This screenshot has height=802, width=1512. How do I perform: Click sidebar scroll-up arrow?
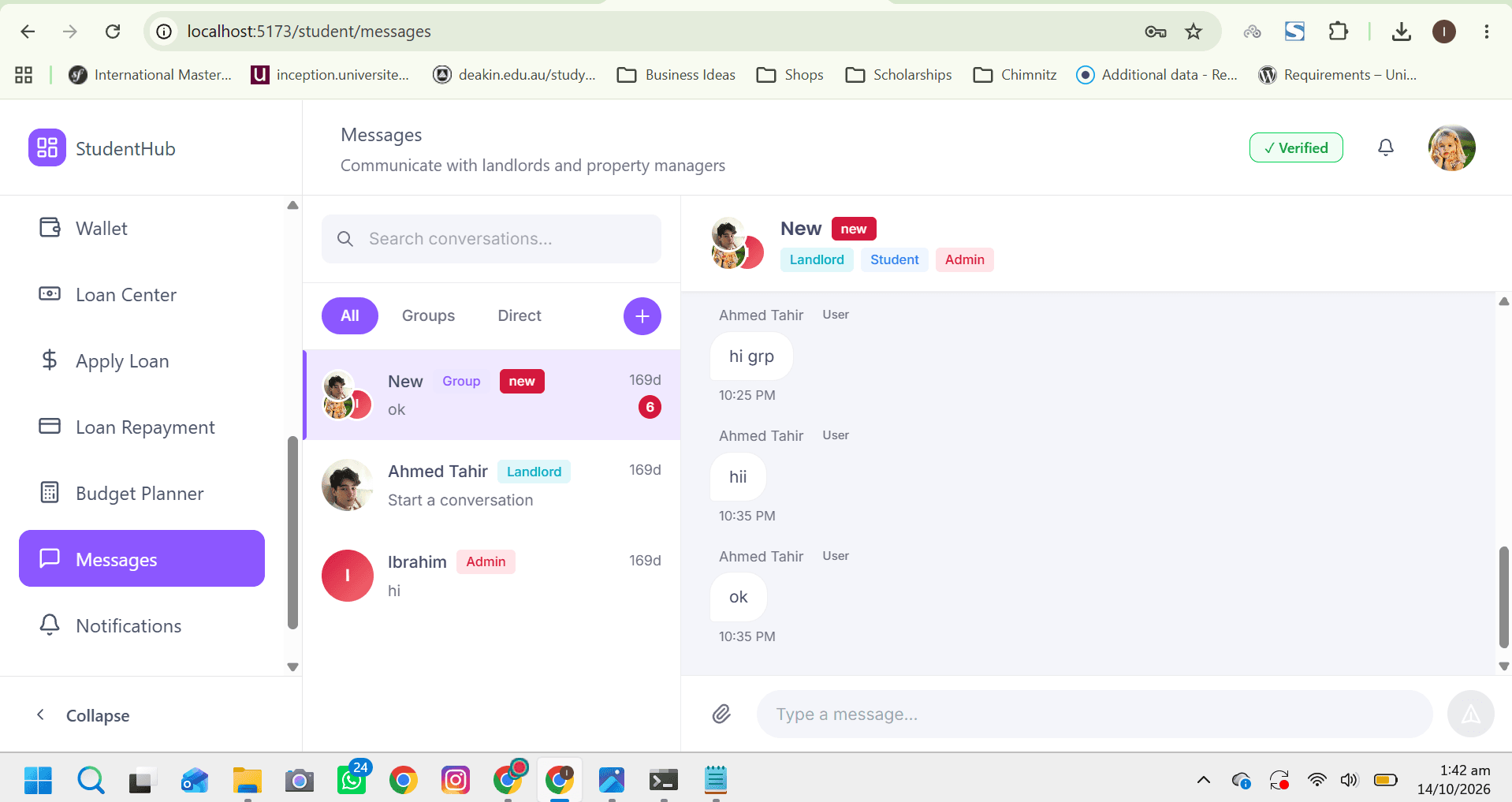coord(292,205)
